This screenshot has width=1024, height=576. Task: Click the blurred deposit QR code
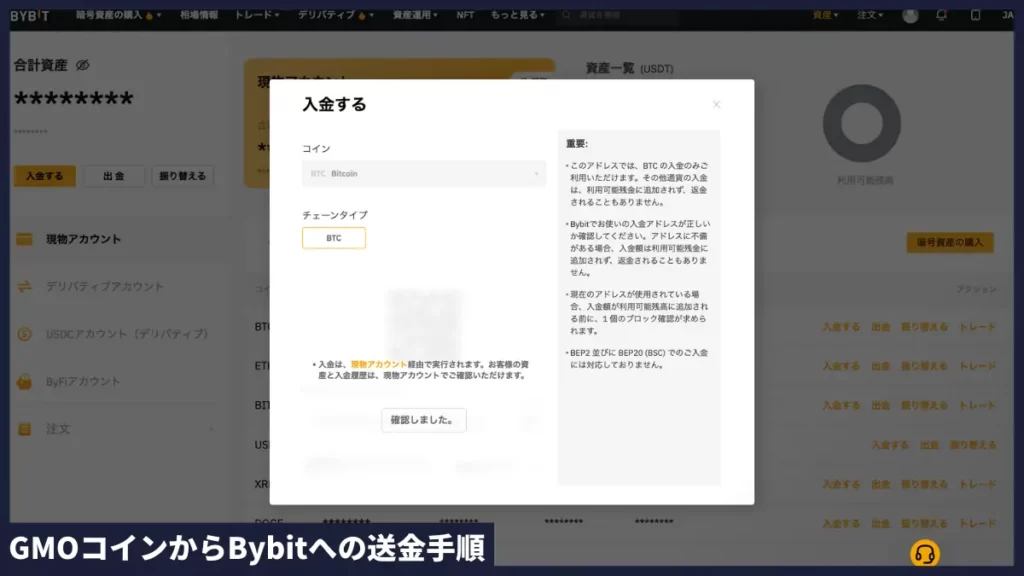pos(424,323)
